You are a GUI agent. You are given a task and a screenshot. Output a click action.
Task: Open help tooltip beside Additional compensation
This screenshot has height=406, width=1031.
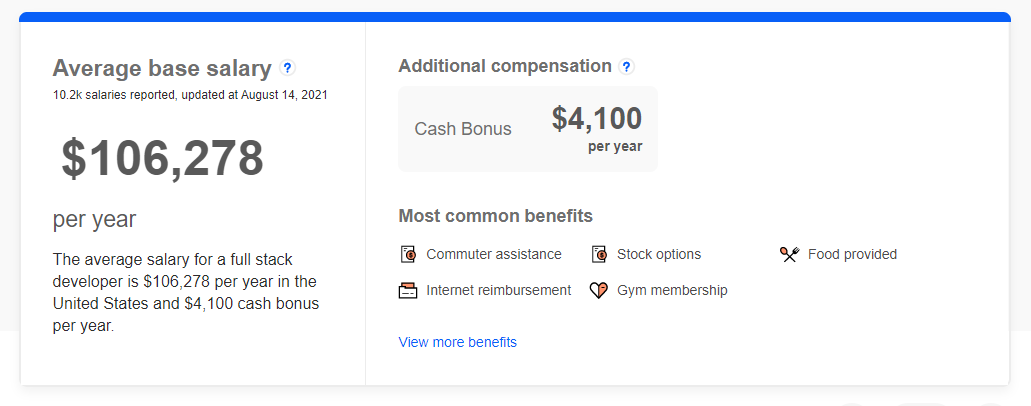(x=627, y=66)
